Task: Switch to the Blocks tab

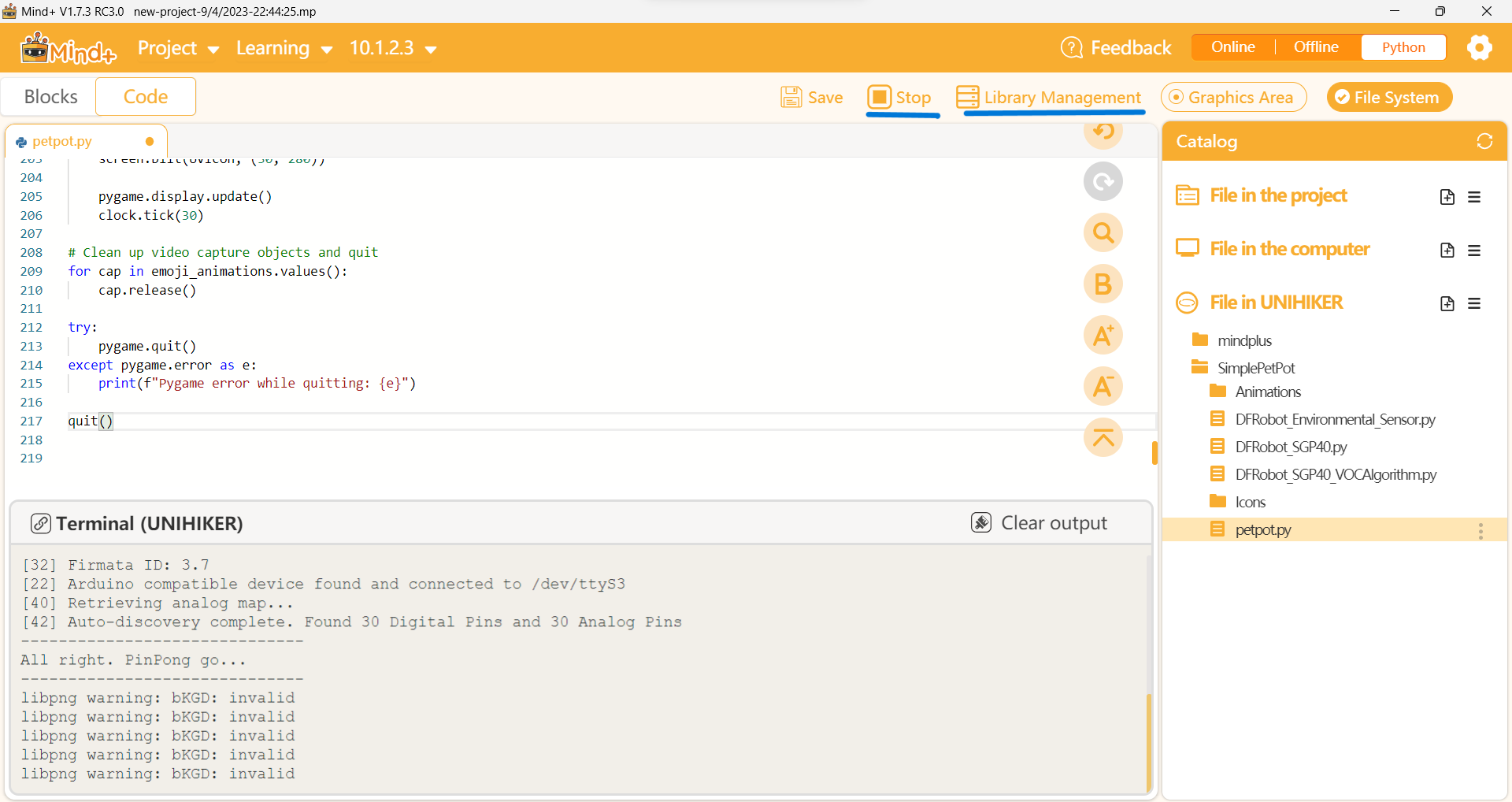Action: click(x=50, y=96)
